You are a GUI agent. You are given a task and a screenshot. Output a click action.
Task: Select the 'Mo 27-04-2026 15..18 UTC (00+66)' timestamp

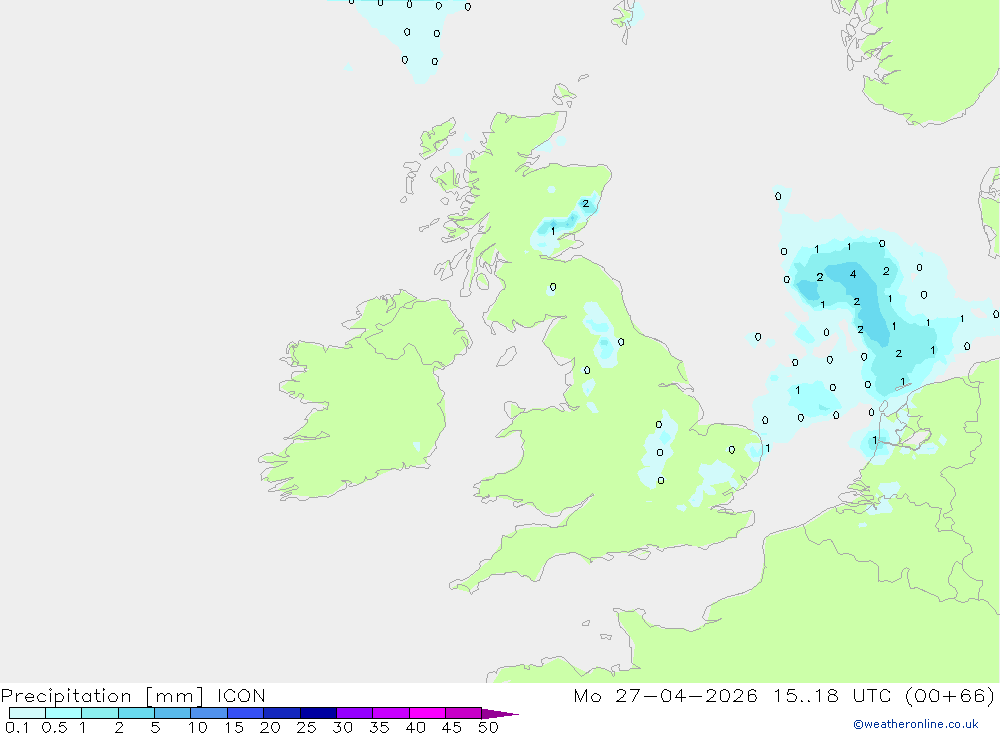point(784,695)
